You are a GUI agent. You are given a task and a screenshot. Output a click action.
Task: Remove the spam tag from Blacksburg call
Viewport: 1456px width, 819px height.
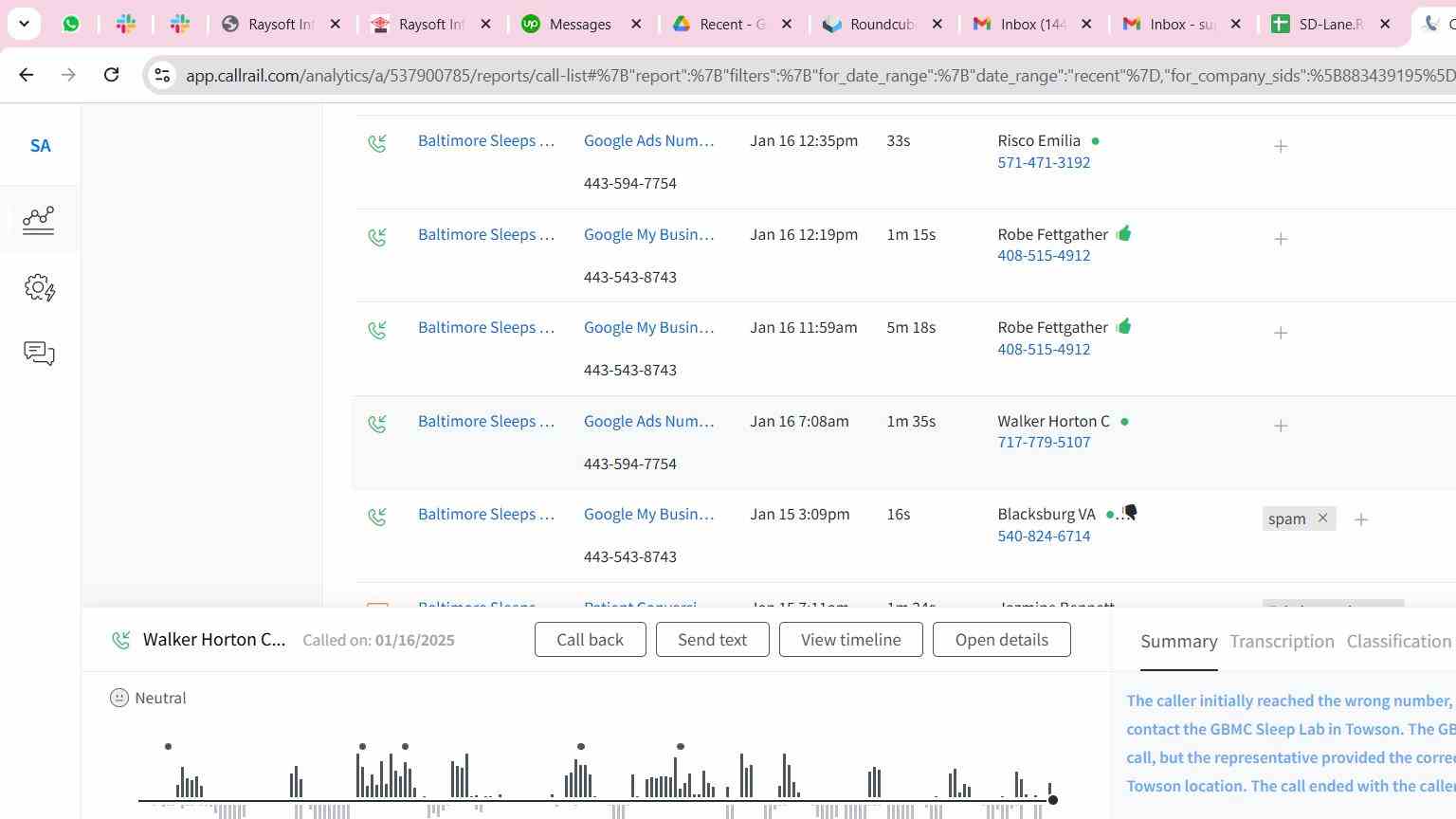(x=1322, y=519)
